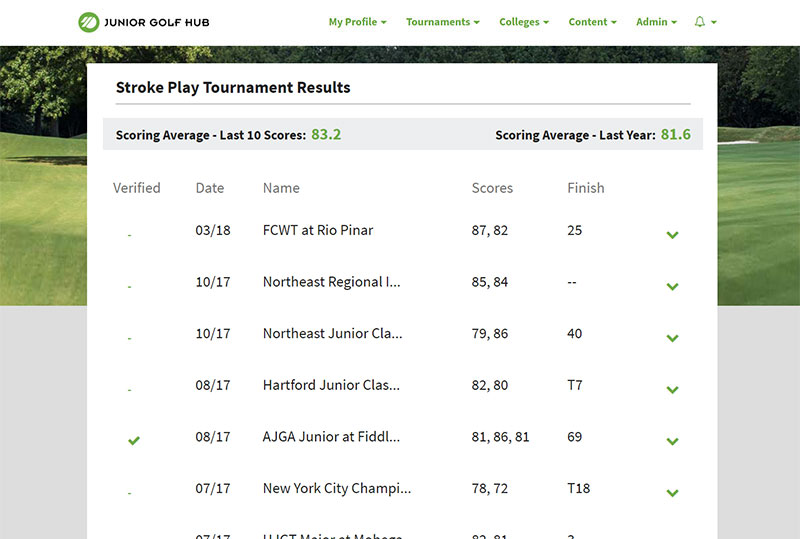
Task: Open the Colleges dropdown menu
Action: click(x=524, y=22)
